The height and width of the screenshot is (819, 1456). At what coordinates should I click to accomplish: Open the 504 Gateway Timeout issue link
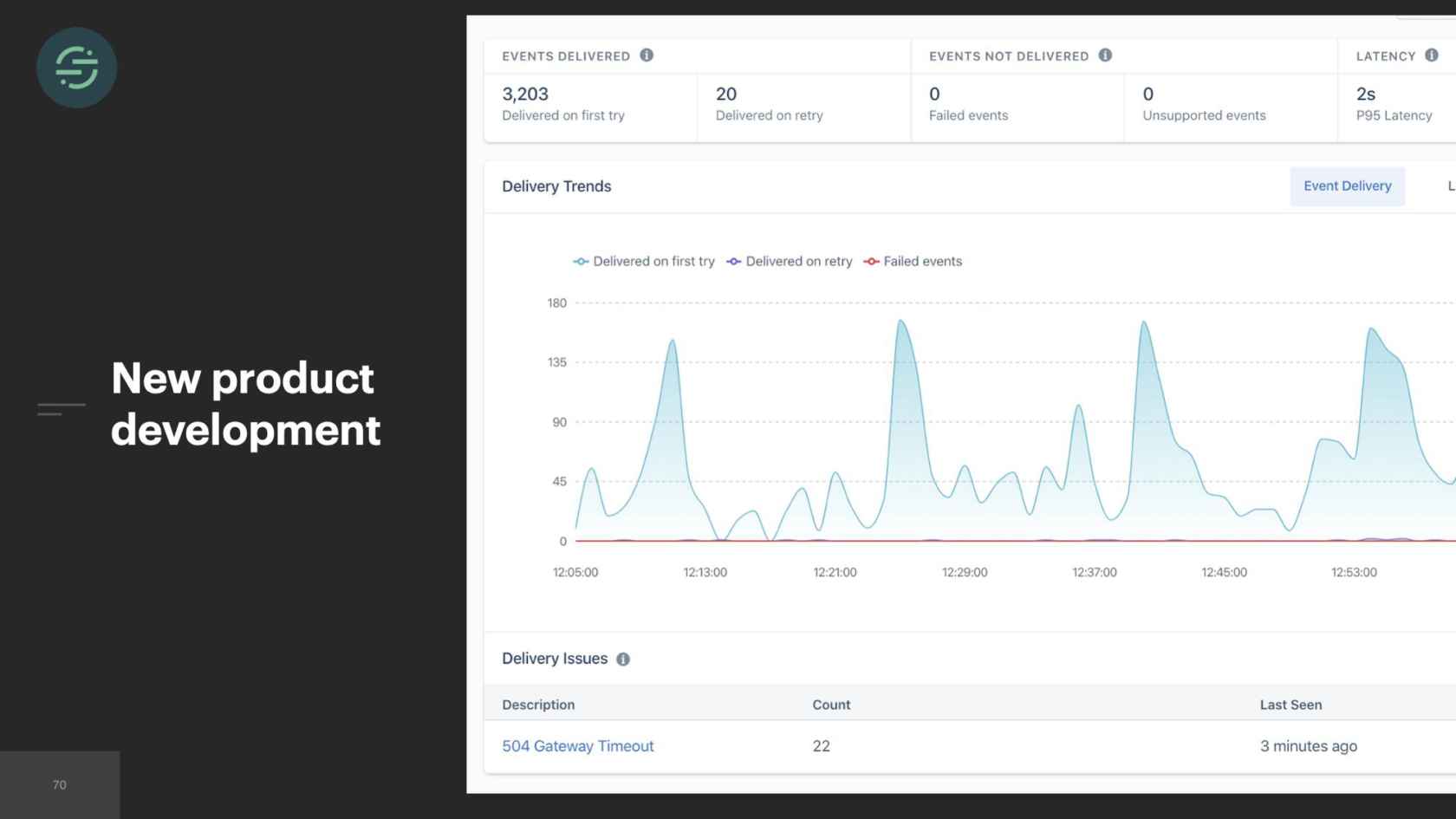(x=578, y=746)
